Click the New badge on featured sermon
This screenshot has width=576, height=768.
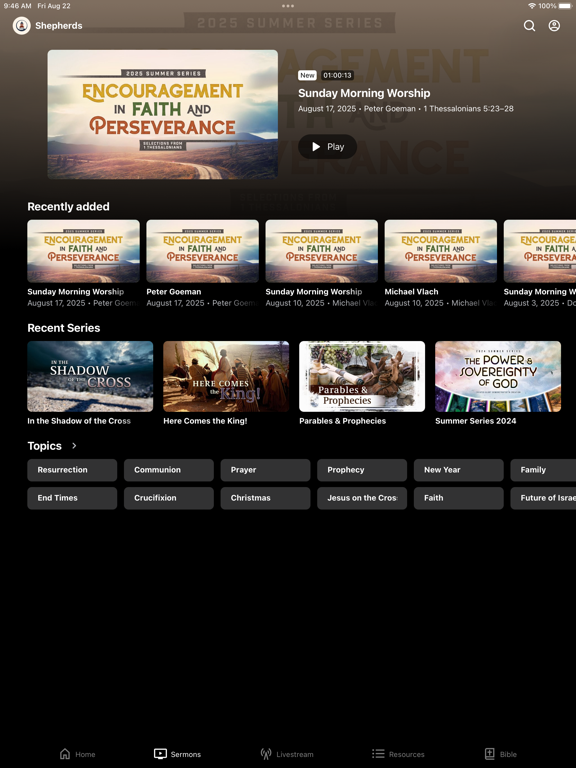click(307, 75)
